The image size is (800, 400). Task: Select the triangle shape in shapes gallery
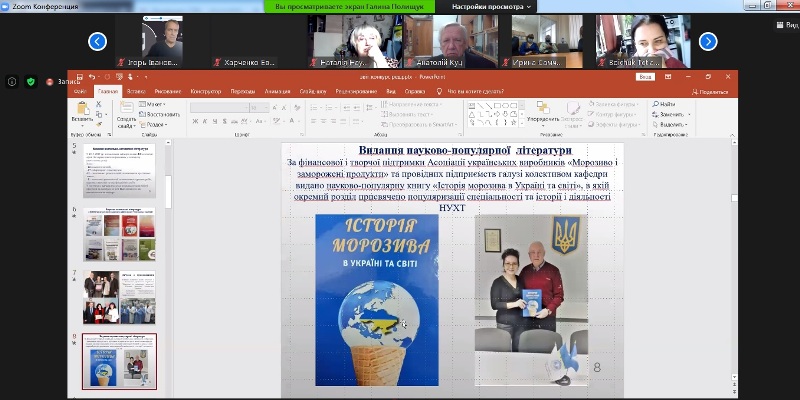472,115
